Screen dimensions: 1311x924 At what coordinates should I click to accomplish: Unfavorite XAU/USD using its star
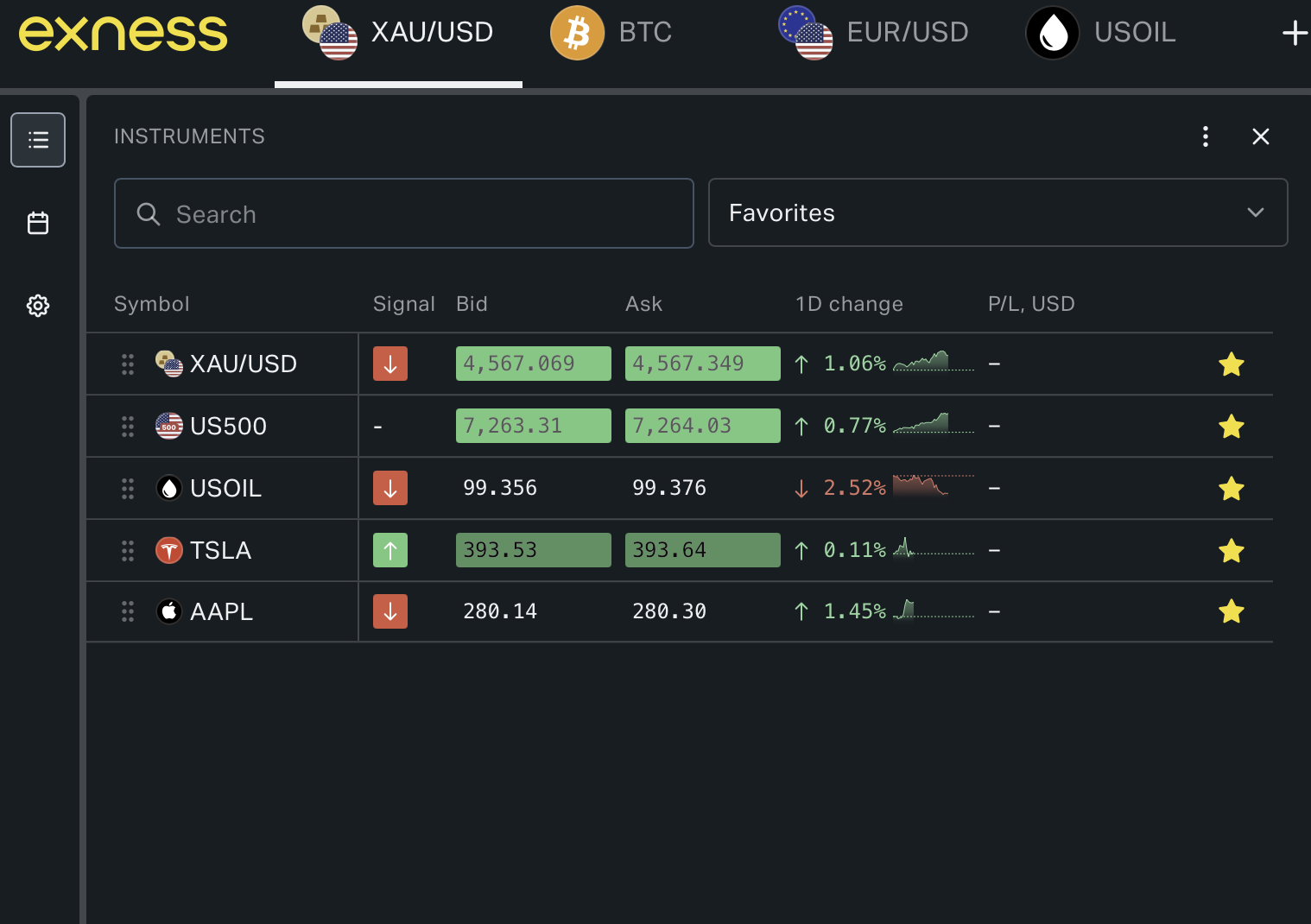[1232, 364]
